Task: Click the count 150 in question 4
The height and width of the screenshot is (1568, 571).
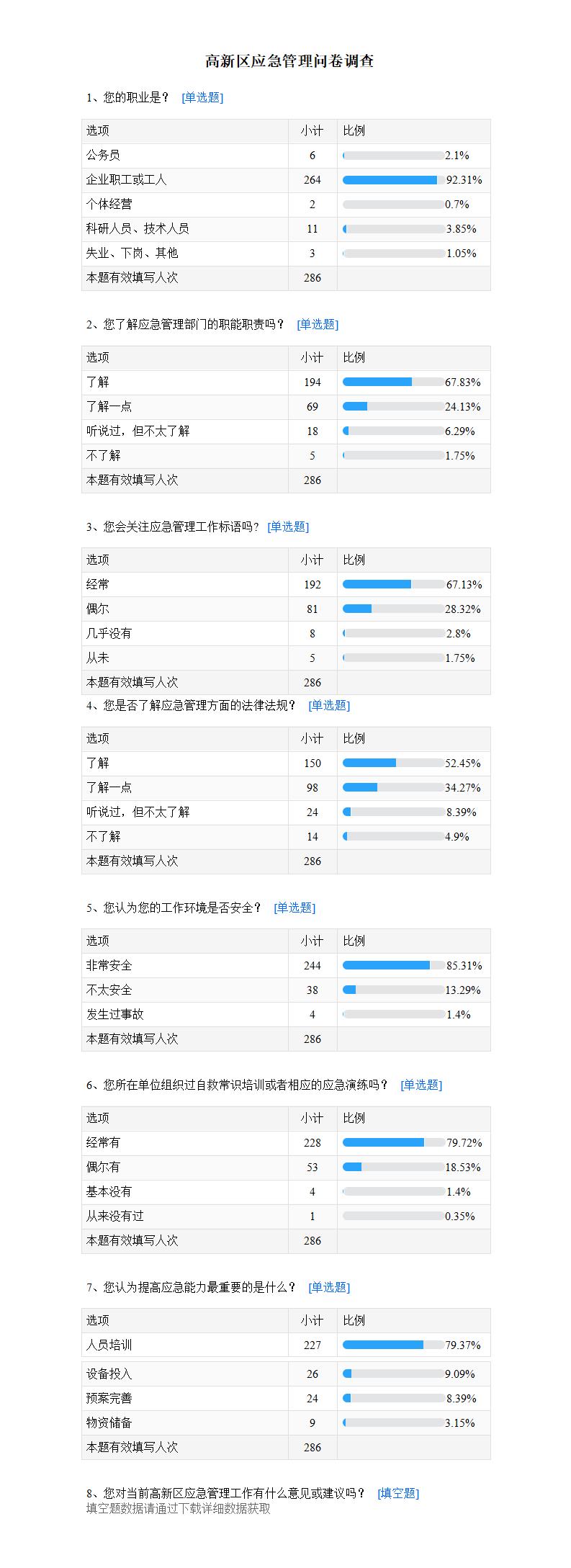Action: pos(313,763)
